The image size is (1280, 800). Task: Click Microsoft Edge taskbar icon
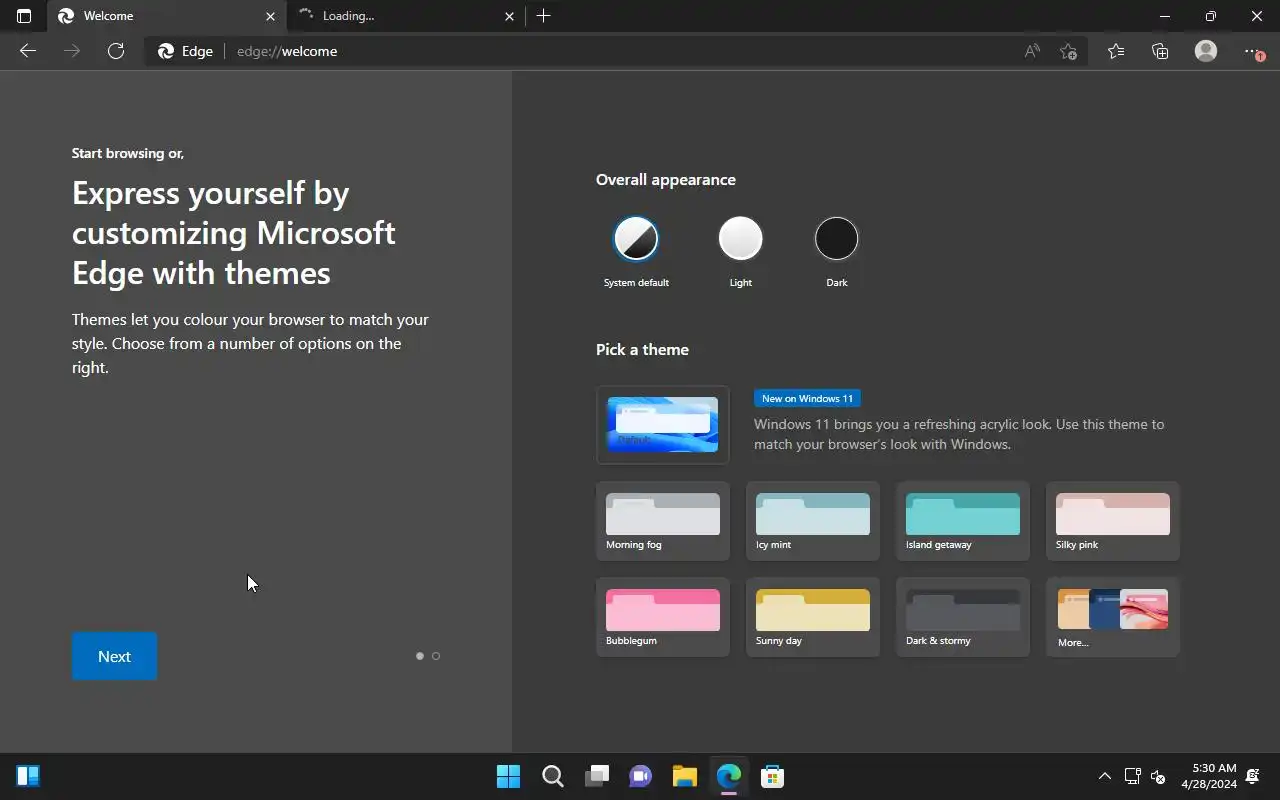coord(729,776)
